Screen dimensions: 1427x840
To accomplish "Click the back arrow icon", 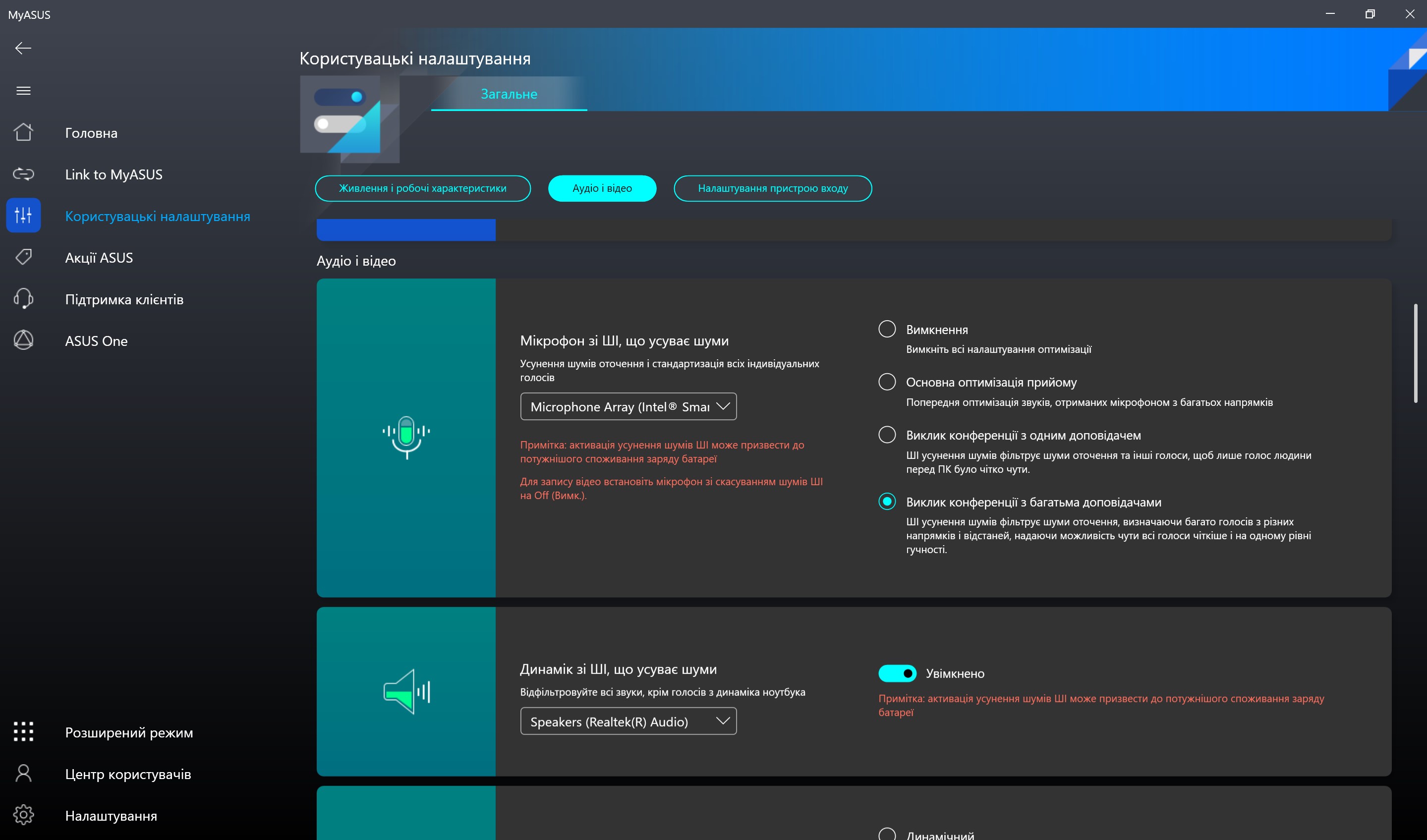I will click(x=23, y=48).
